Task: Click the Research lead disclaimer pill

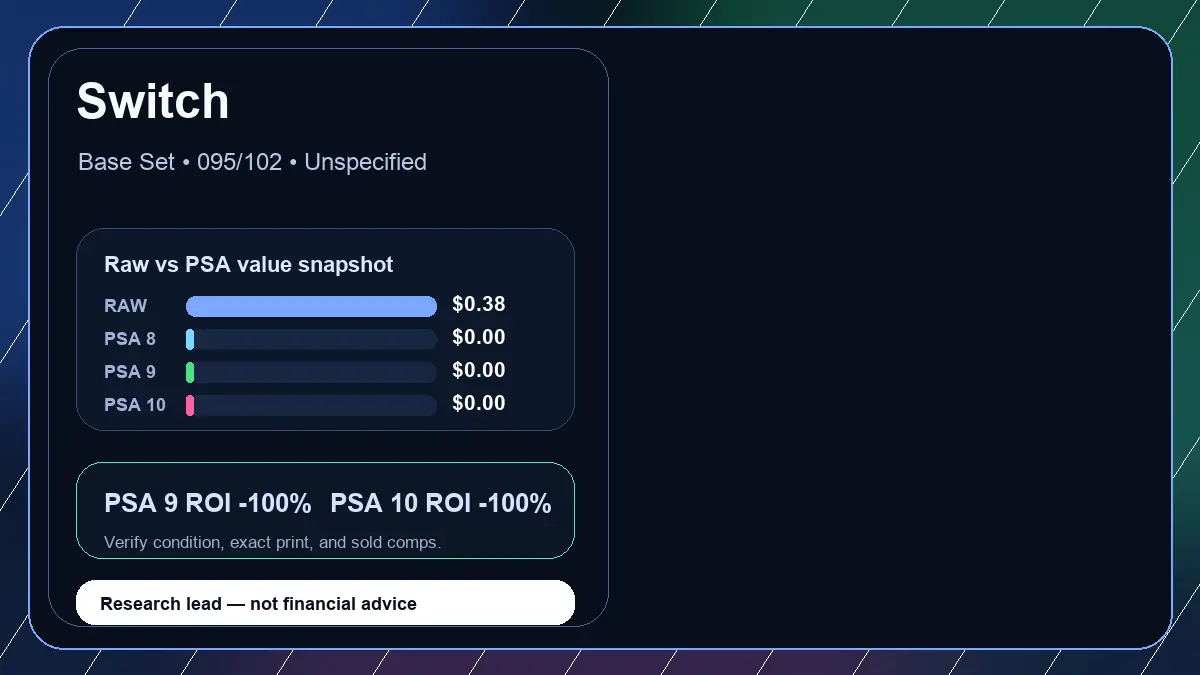Action: click(325, 603)
